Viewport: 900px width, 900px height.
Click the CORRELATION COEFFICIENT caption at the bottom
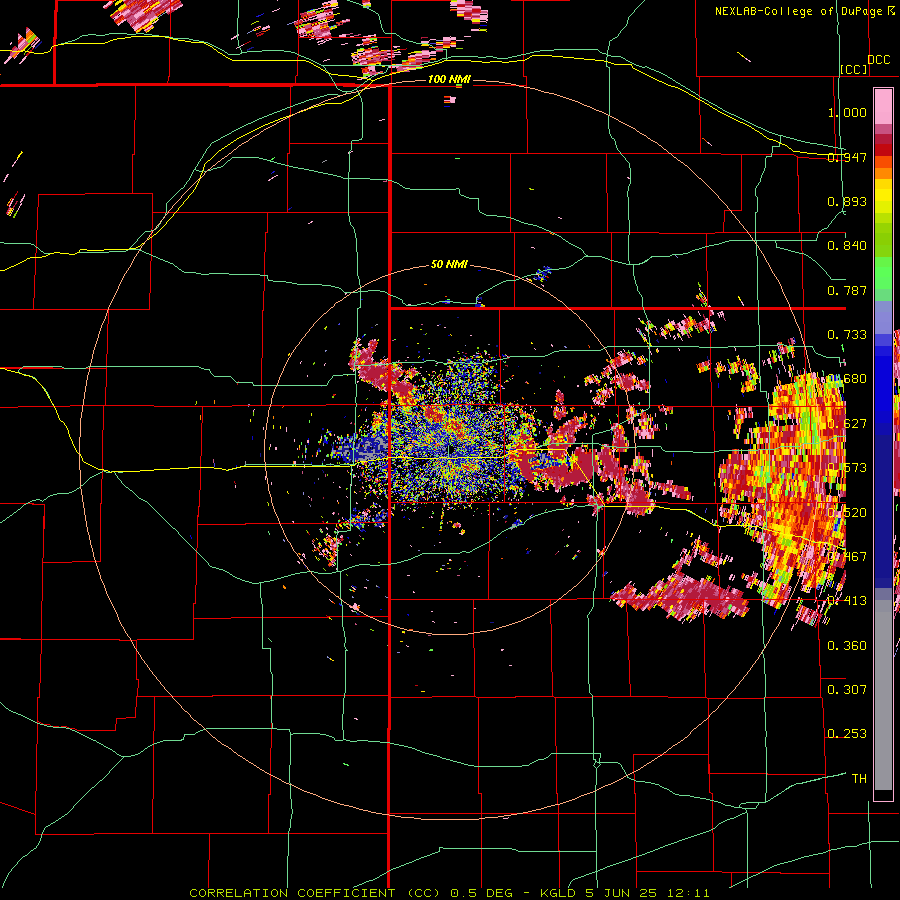[x=449, y=893]
